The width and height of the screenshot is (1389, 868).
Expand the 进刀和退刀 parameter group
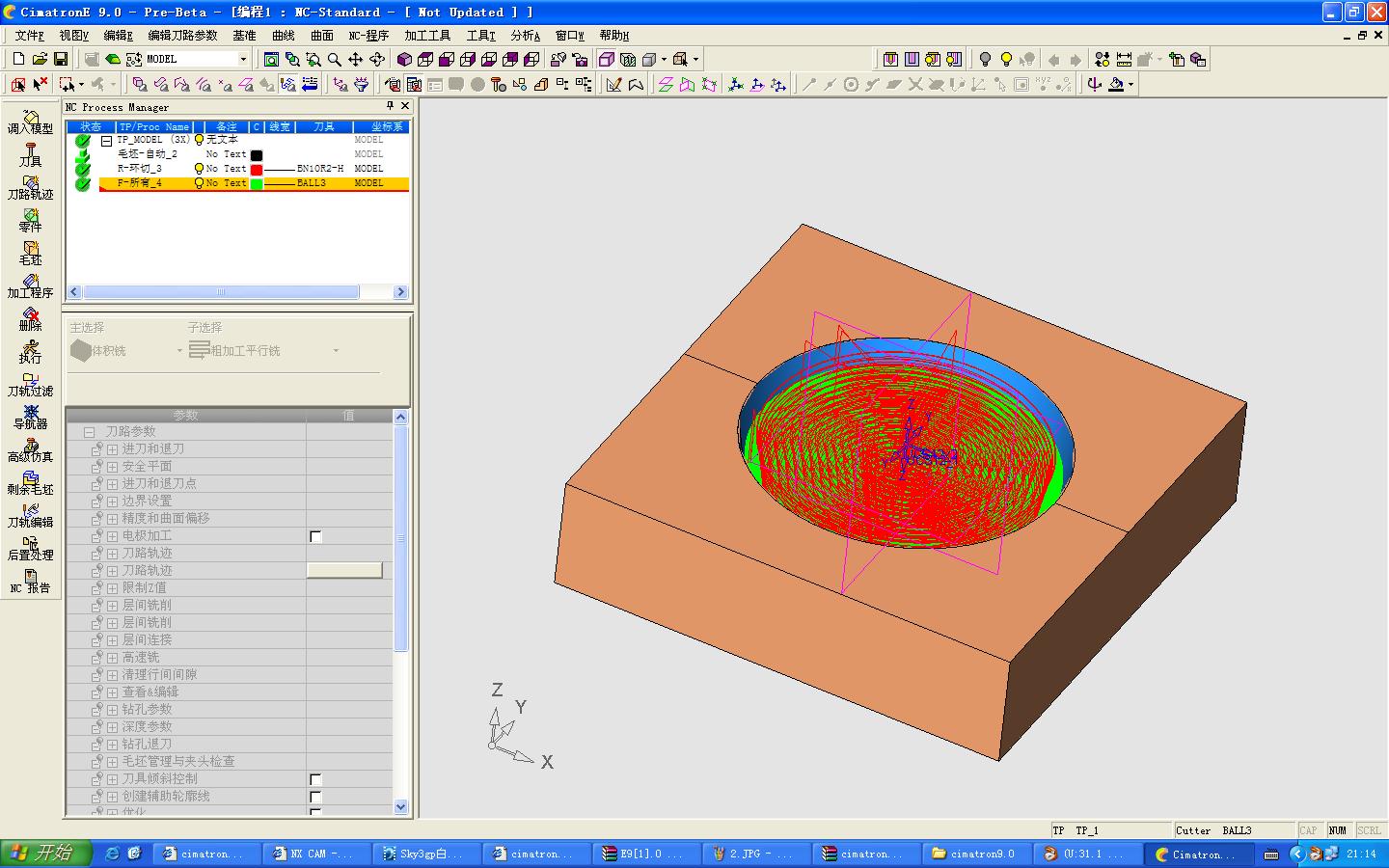click(113, 449)
